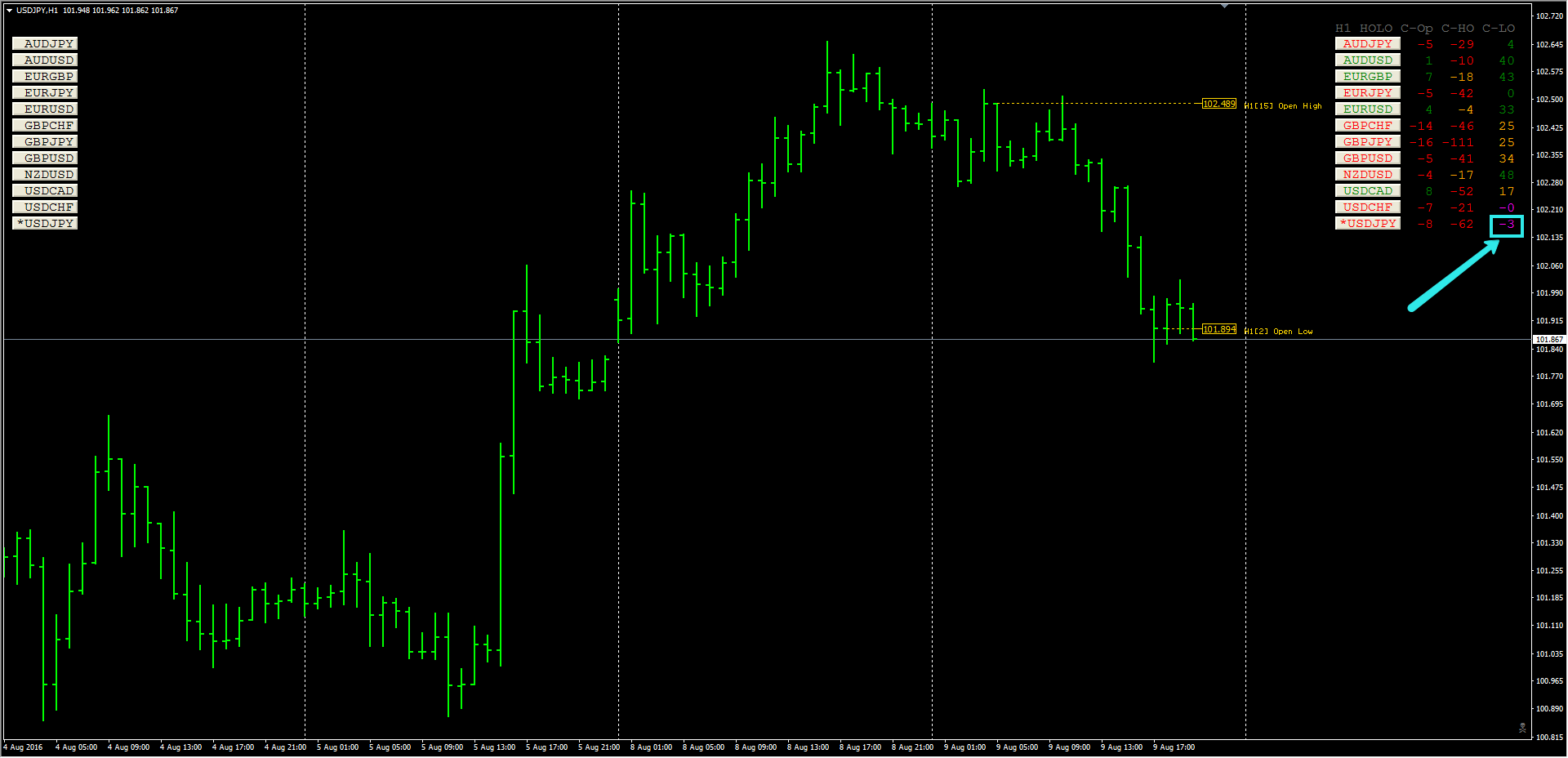Click the '9 Aug 17:00' time axis label
Viewport: 1568px width, 758px height.
[1174, 747]
